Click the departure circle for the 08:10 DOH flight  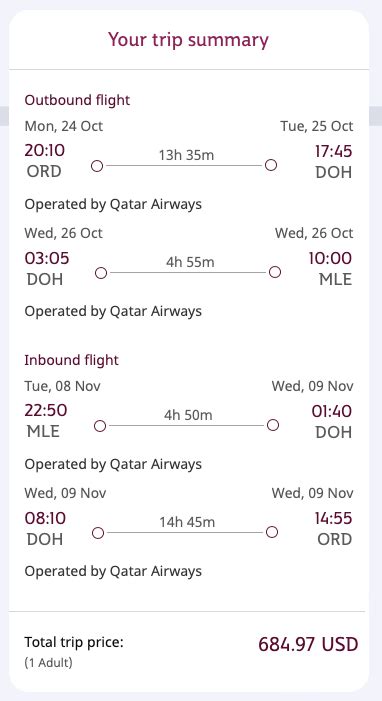tap(98, 533)
